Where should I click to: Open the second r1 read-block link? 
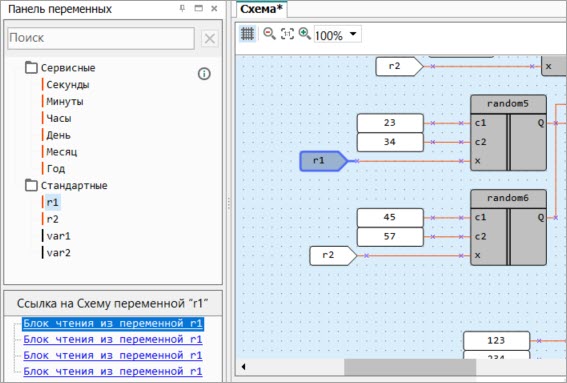tap(113, 340)
